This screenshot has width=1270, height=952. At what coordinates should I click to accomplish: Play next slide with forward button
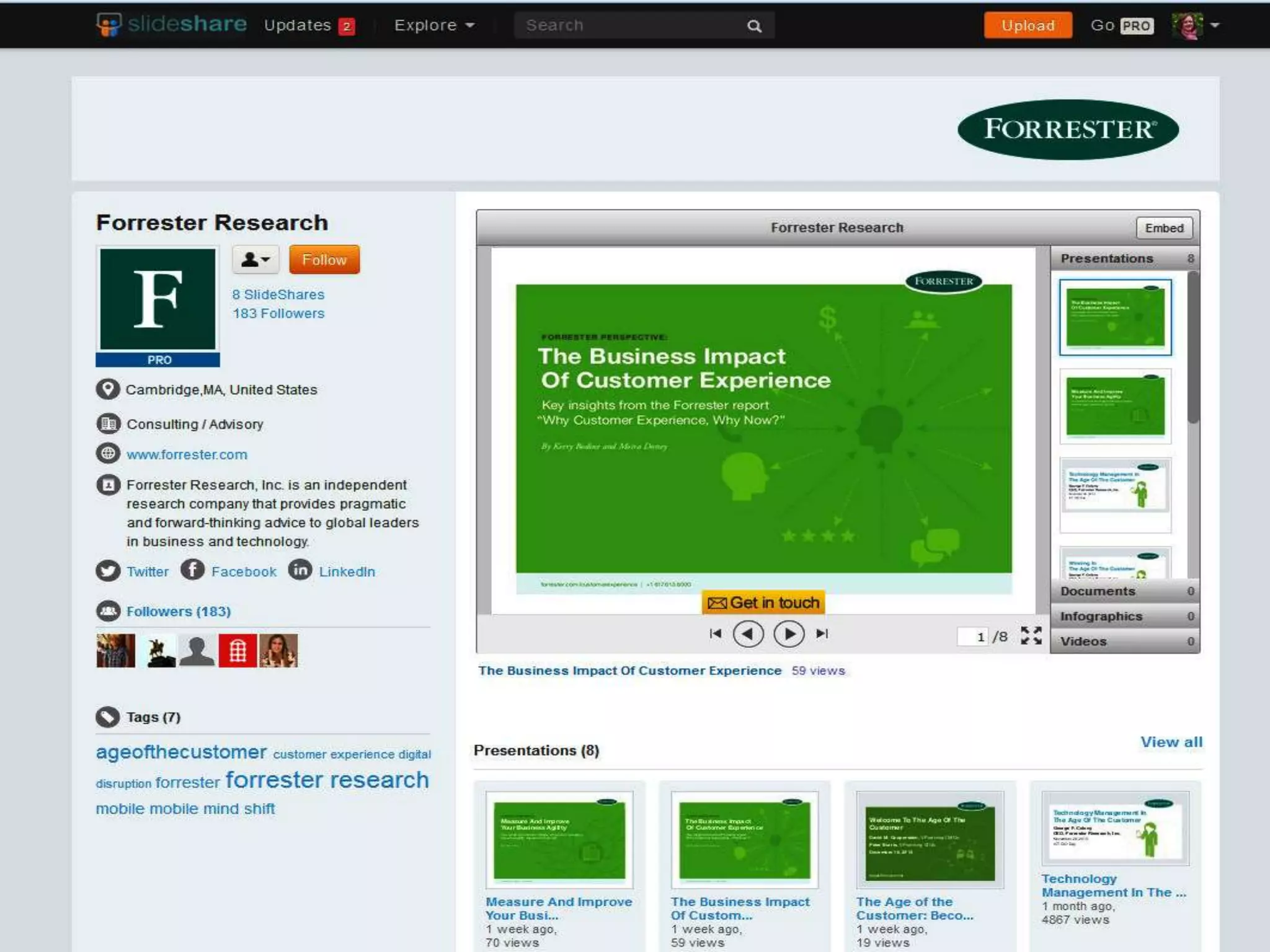click(789, 634)
